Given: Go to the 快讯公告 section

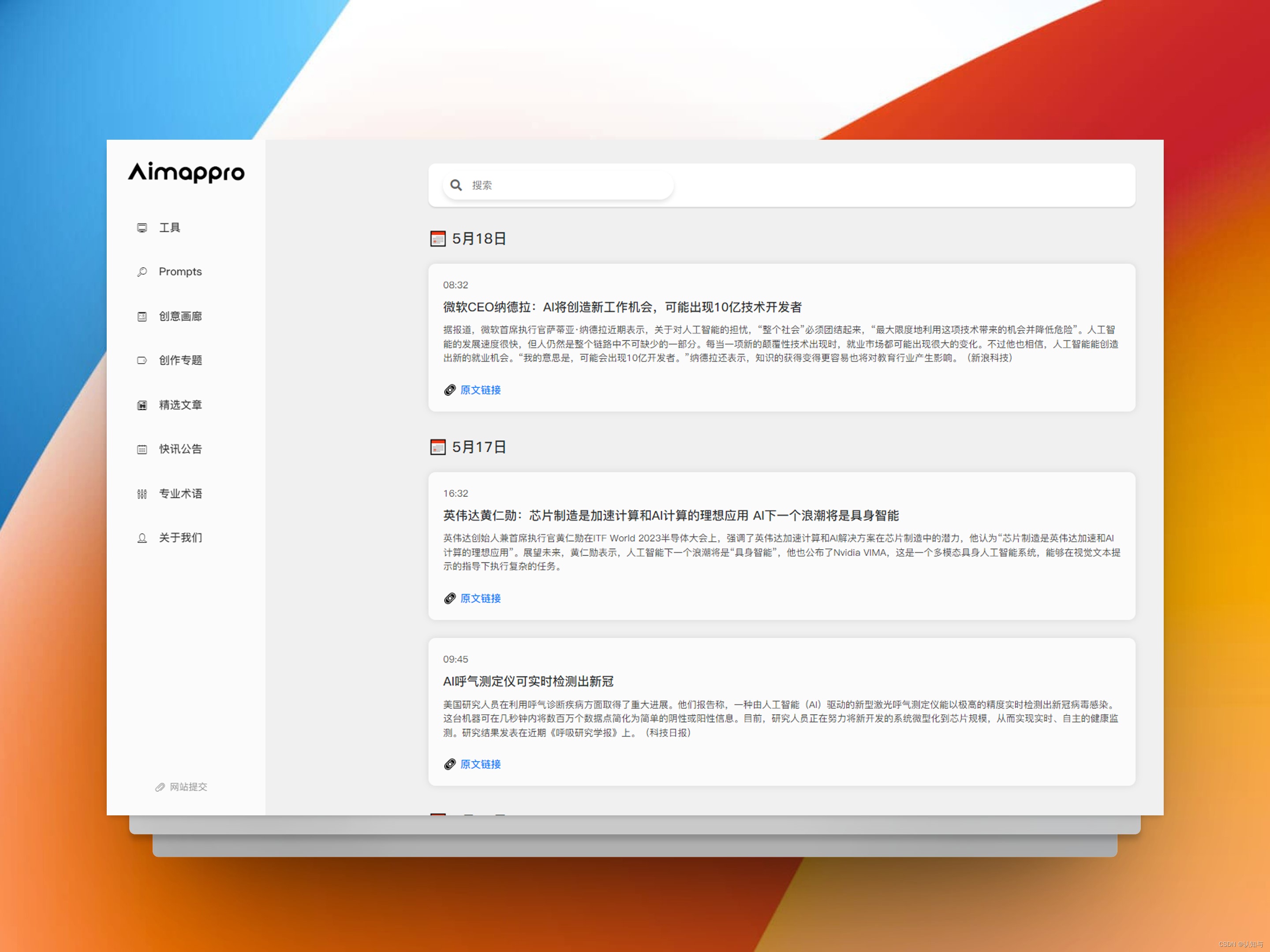Looking at the screenshot, I should pos(180,449).
